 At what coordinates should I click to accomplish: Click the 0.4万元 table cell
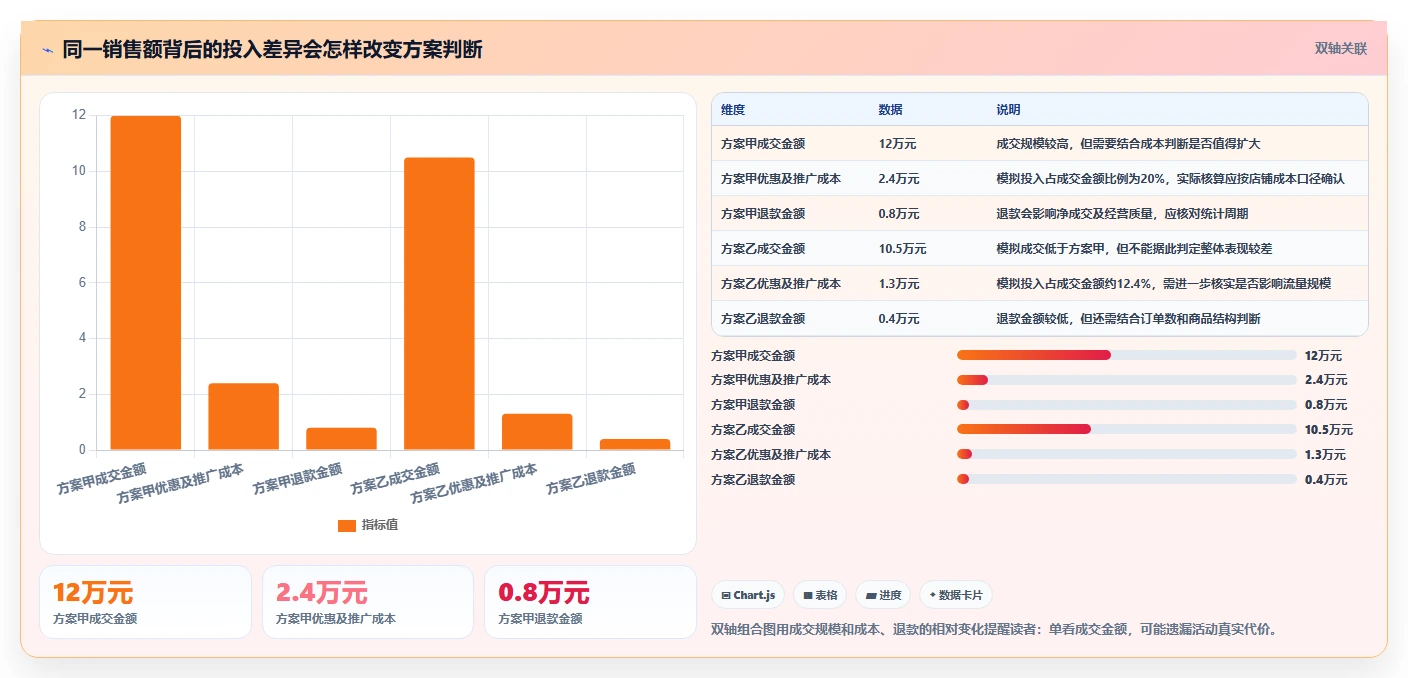899,319
